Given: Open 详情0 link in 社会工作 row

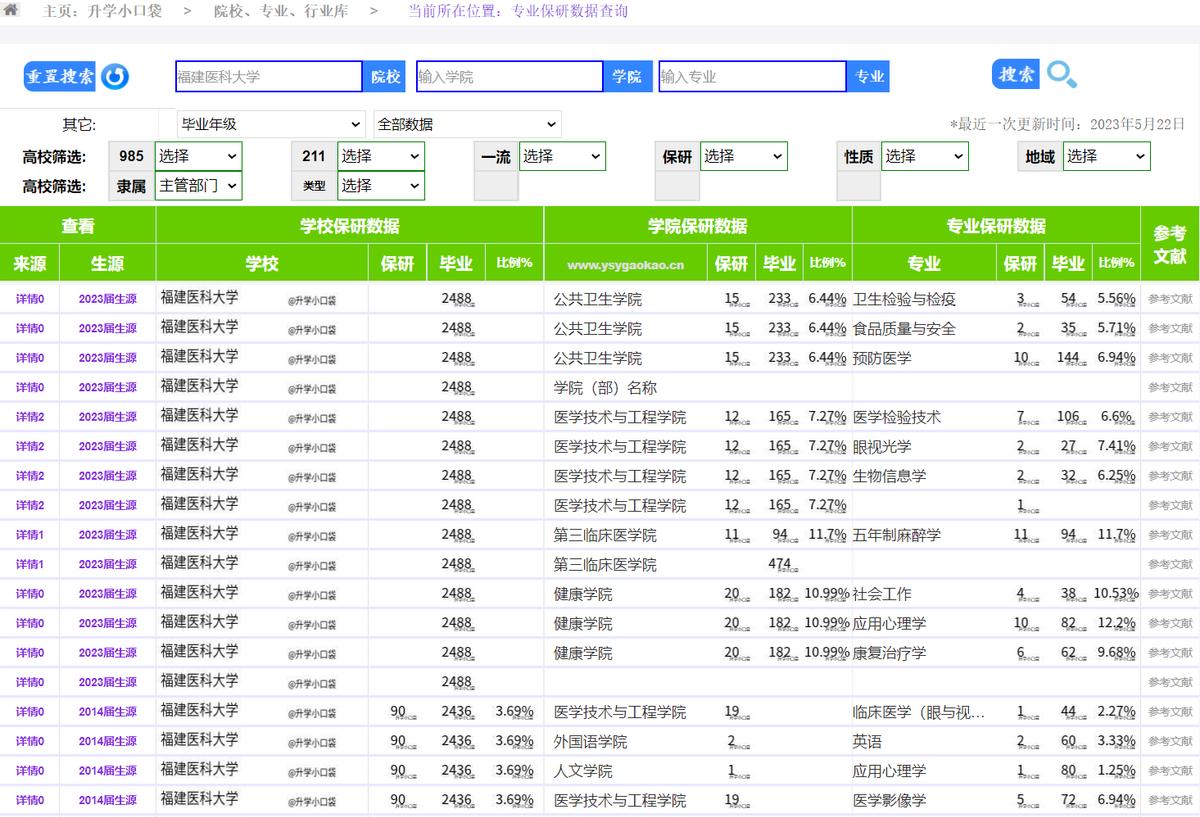Looking at the screenshot, I should [x=30, y=594].
